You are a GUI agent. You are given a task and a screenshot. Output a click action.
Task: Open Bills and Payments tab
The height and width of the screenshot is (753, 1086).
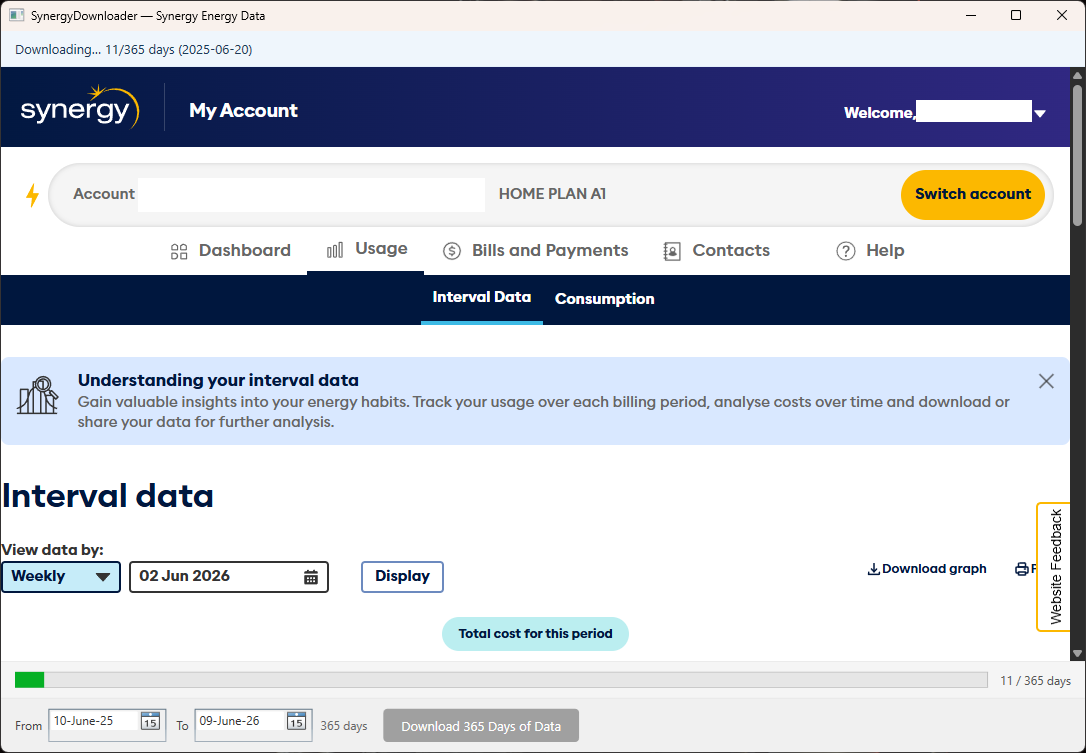(535, 251)
